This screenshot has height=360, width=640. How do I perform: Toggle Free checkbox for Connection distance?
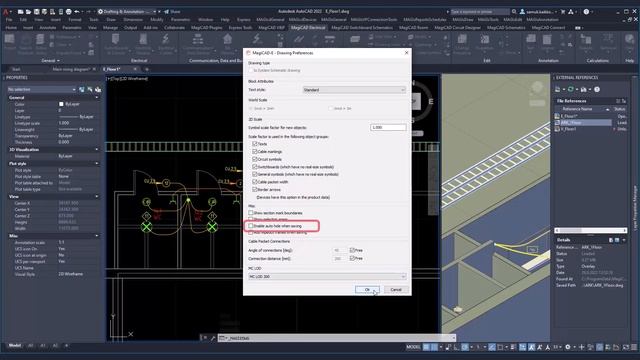pos(352,258)
